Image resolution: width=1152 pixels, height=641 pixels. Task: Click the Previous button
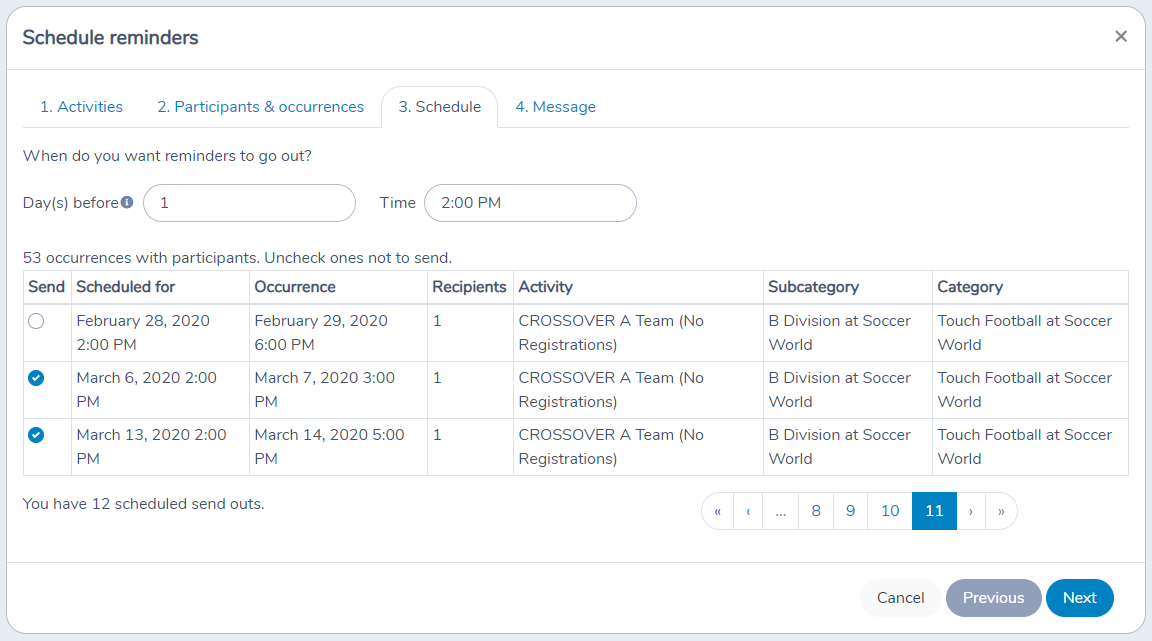point(993,598)
